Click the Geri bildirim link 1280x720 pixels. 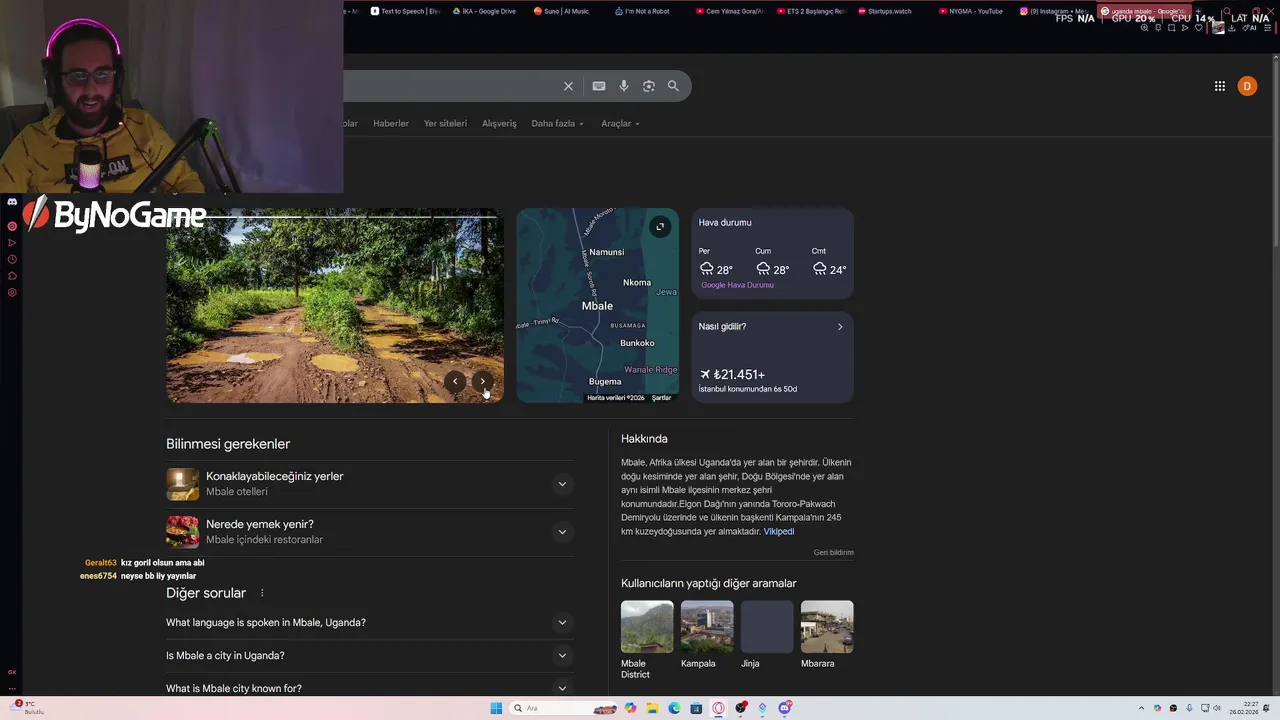pos(833,552)
